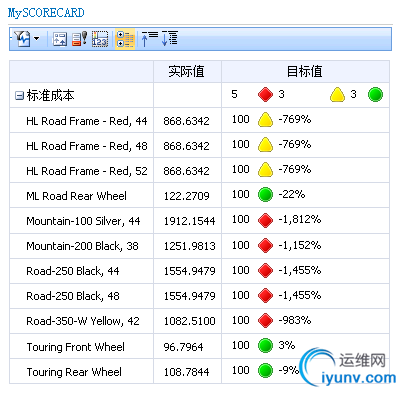Click the -1,152% variance value
Screen dimensions: 402x394
click(x=300, y=245)
